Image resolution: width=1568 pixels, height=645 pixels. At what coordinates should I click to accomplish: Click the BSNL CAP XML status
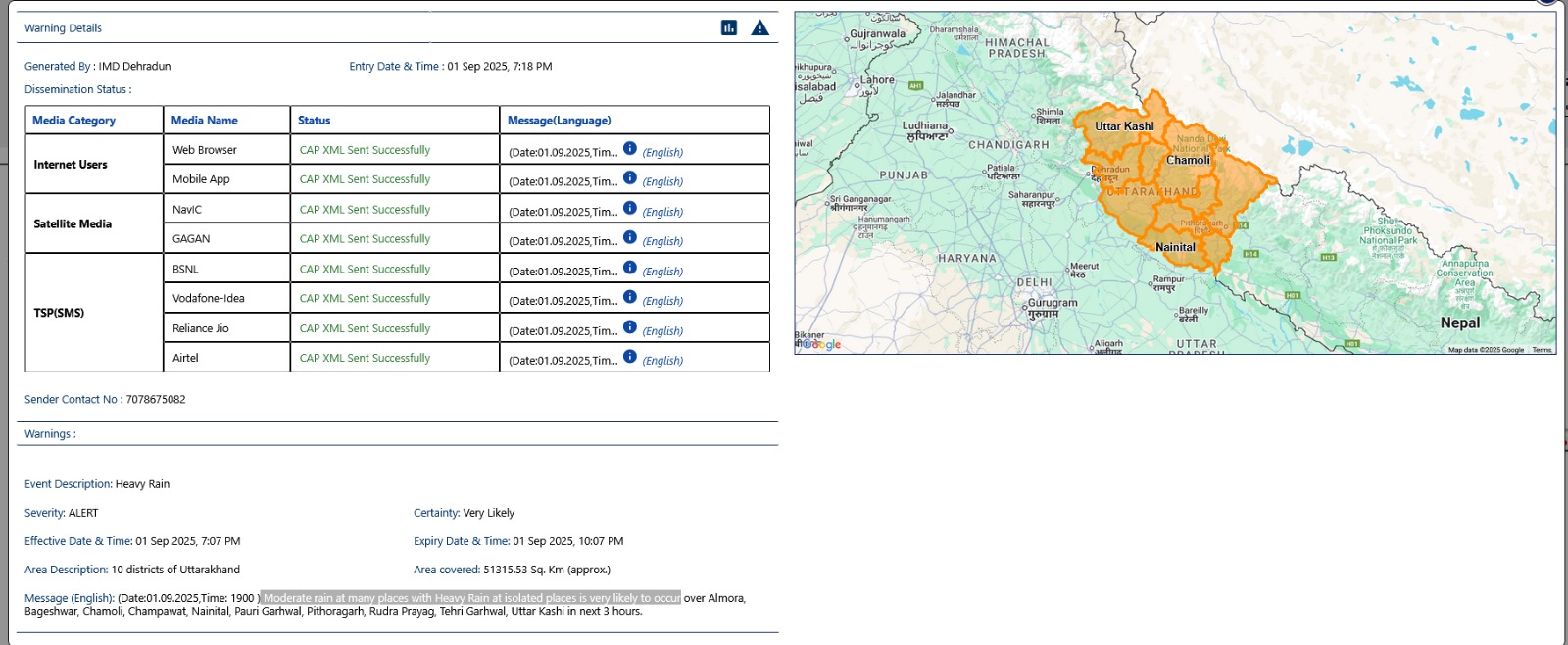(365, 269)
